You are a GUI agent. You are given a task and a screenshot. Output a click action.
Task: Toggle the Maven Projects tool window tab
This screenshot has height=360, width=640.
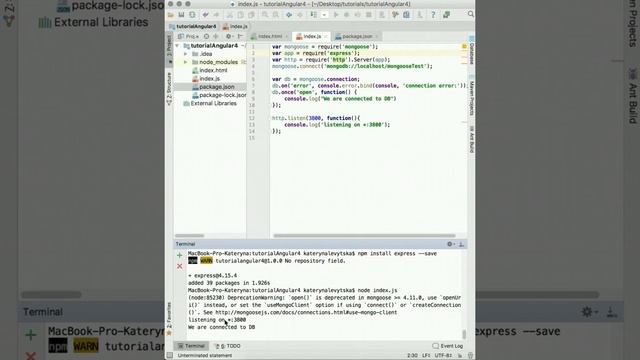click(x=471, y=96)
